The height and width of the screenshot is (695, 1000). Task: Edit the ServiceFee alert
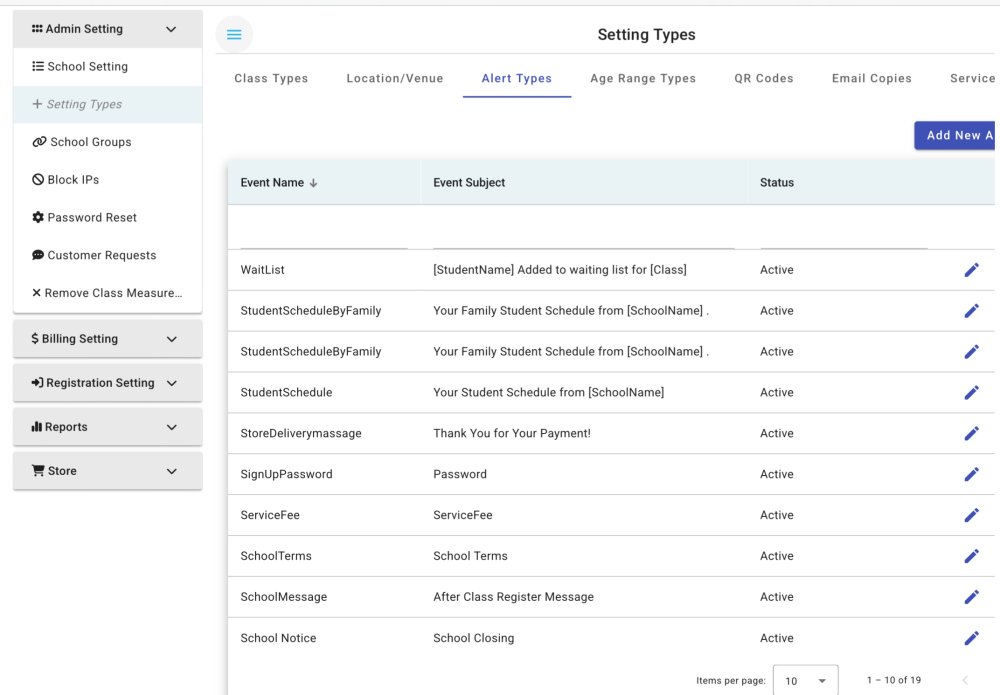pyautogui.click(x=971, y=515)
